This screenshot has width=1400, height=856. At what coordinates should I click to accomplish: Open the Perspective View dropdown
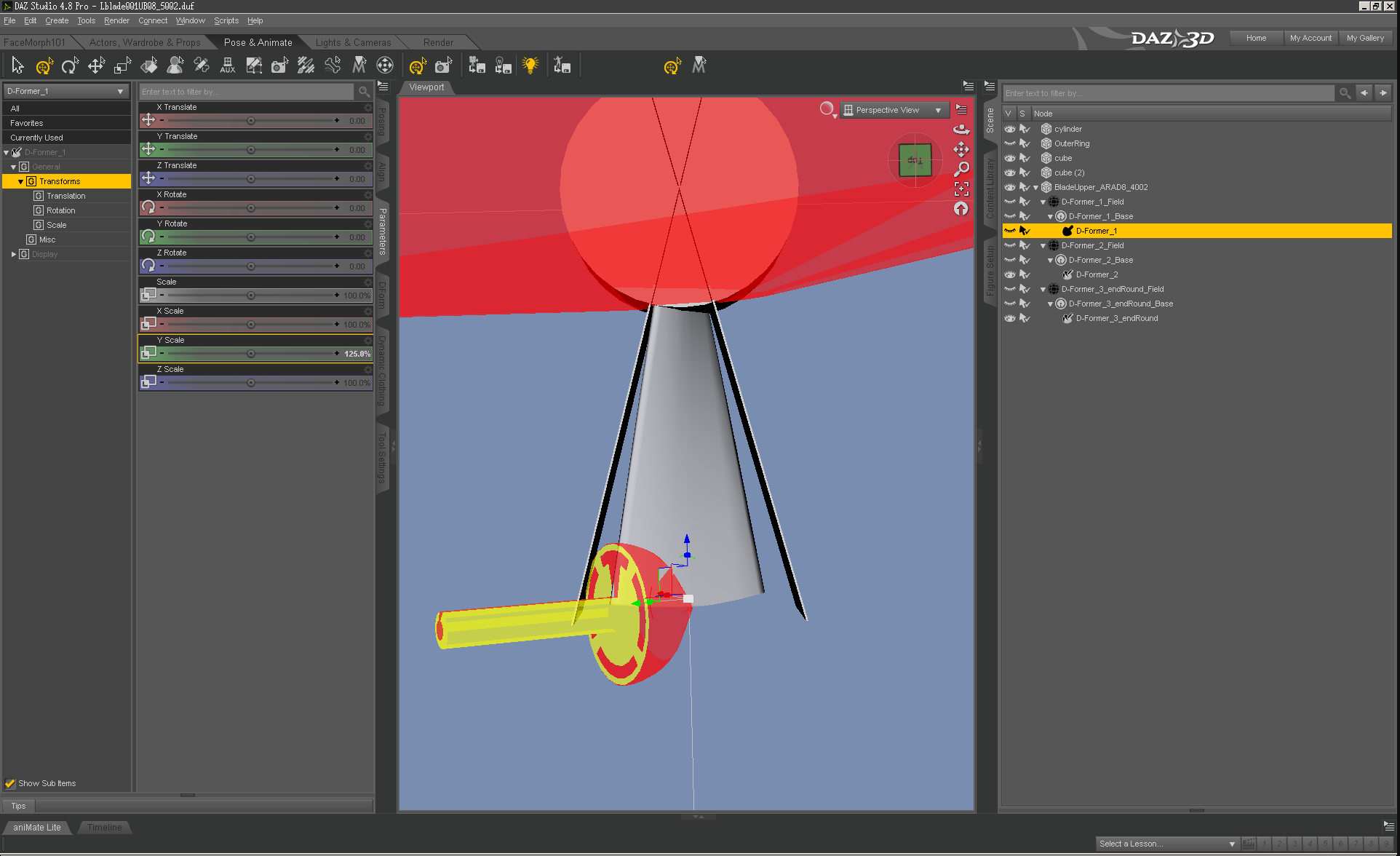(x=894, y=110)
